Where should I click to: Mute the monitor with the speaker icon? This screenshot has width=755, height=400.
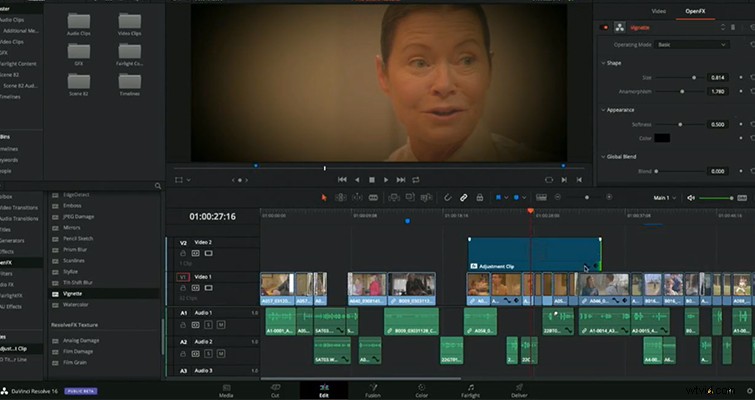coord(691,198)
